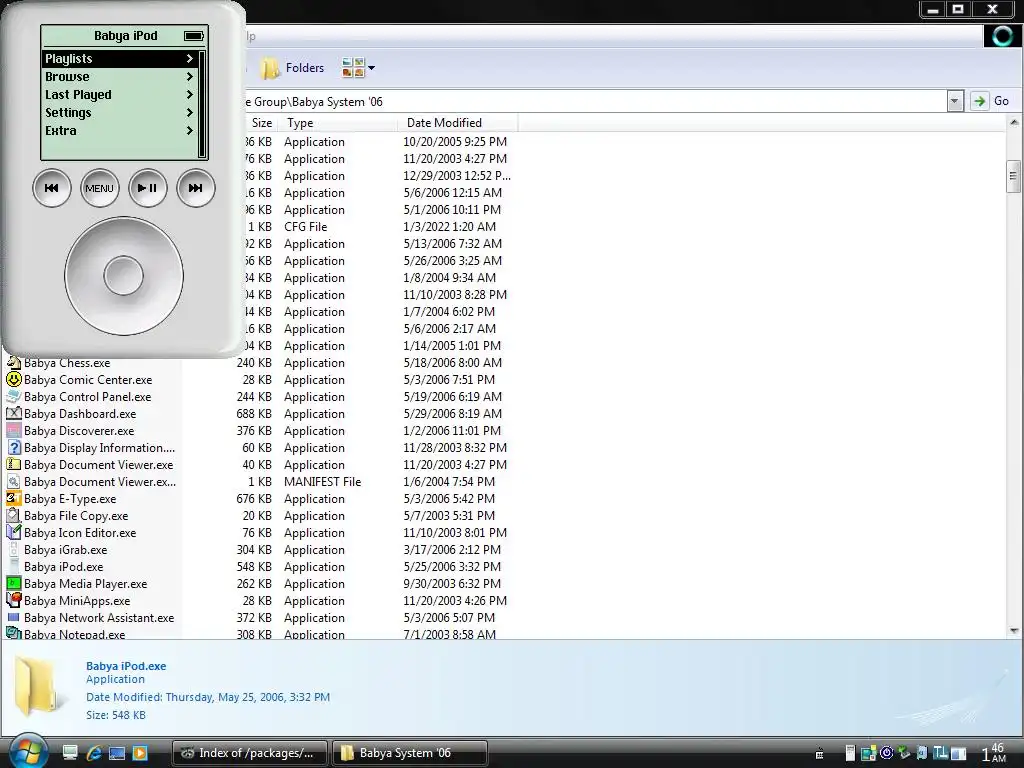The width and height of the screenshot is (1024, 768).
Task: Click Show Desktop quick launch icon
Action: pyautogui.click(x=70, y=753)
